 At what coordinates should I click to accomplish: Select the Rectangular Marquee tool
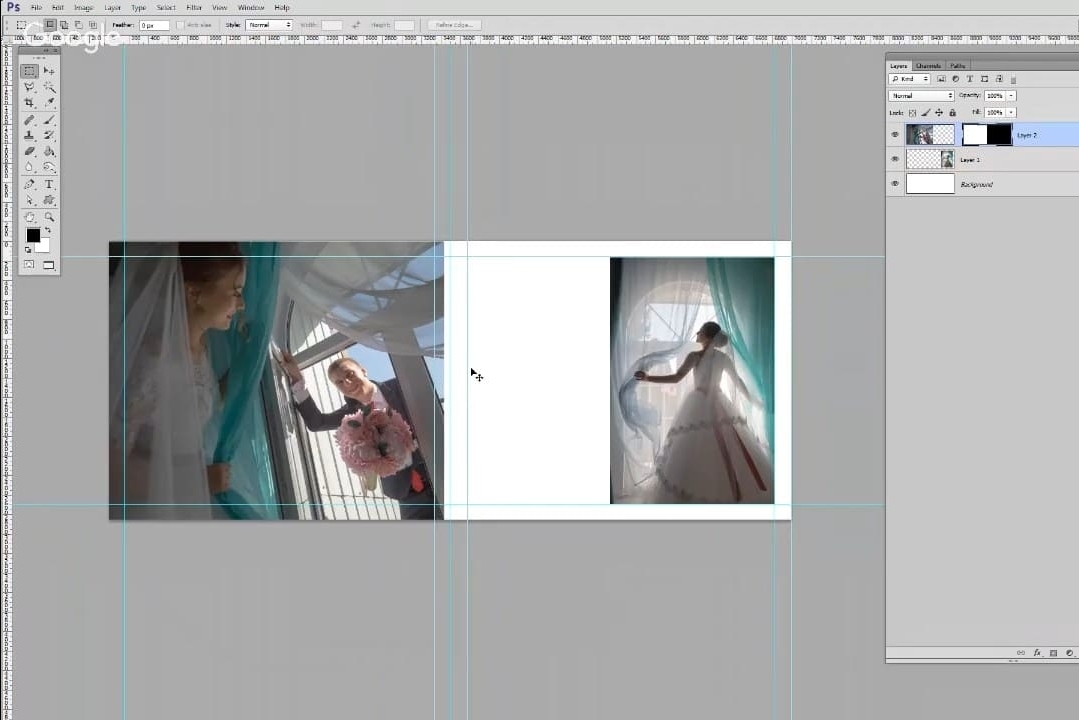pos(30,71)
